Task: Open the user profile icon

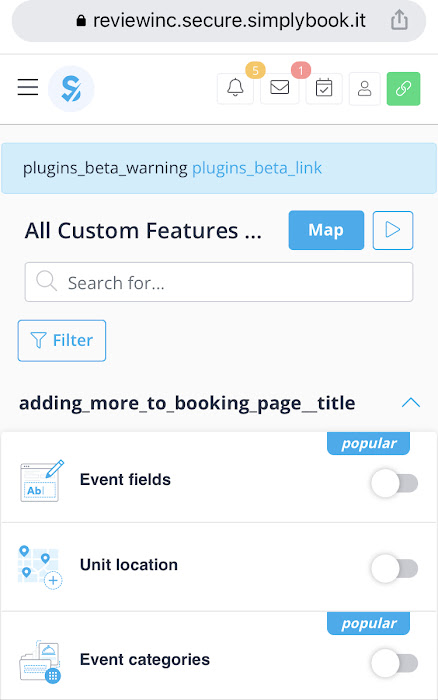Action: (364, 88)
